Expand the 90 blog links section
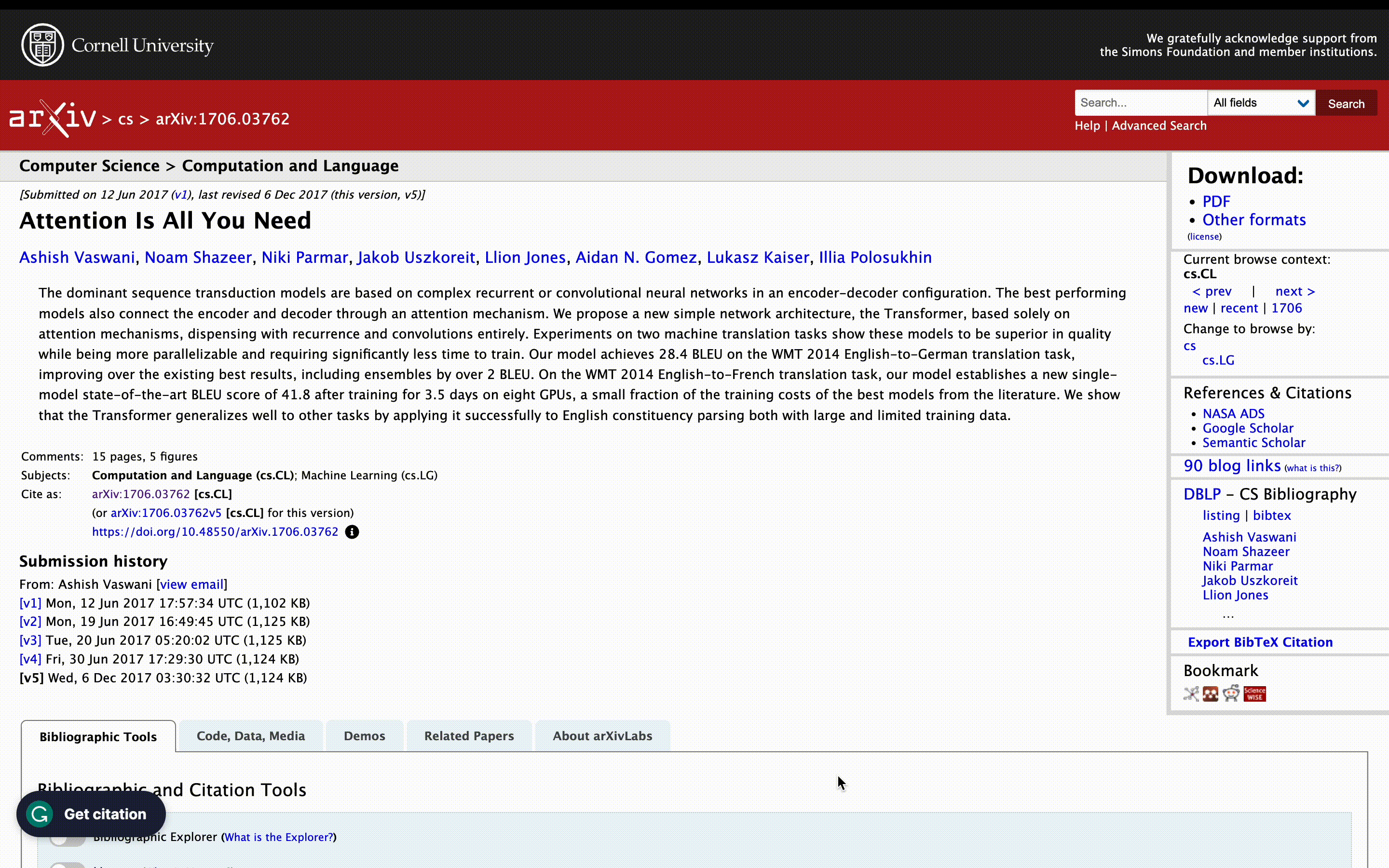 pyautogui.click(x=1232, y=466)
